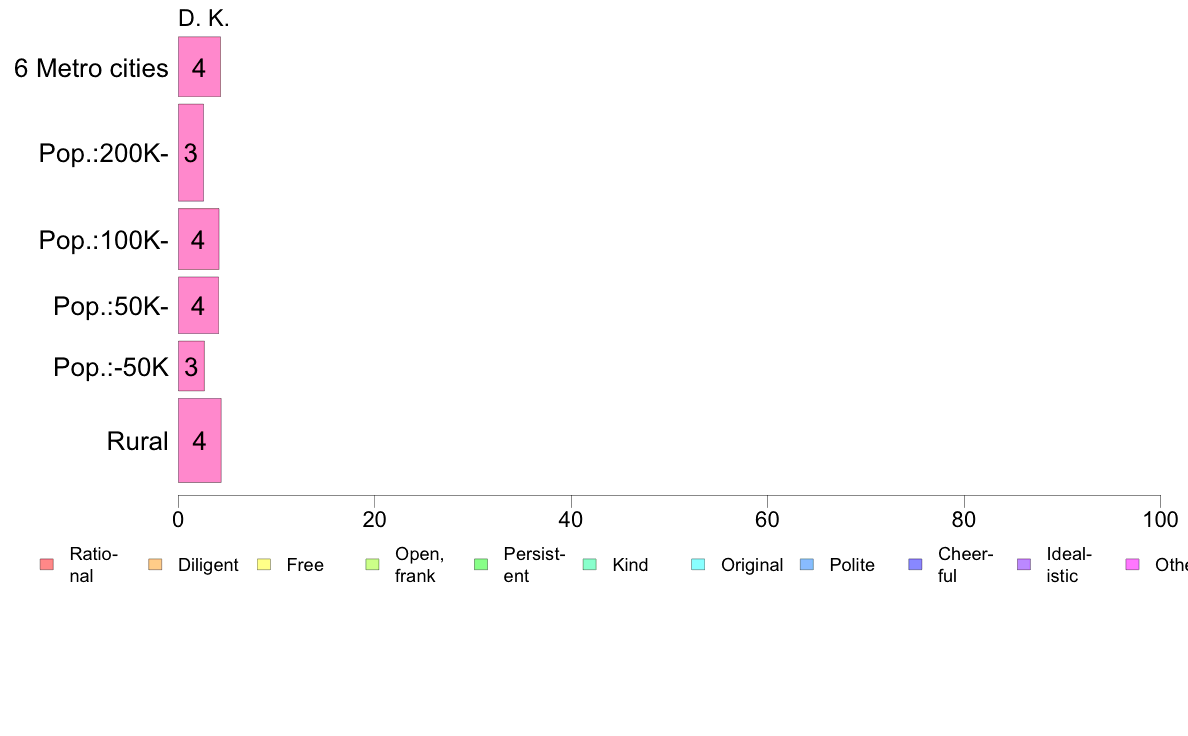Viewport: 1188px width, 736px height.
Task: Select the Free legend yellow swatch
Action: click(264, 565)
